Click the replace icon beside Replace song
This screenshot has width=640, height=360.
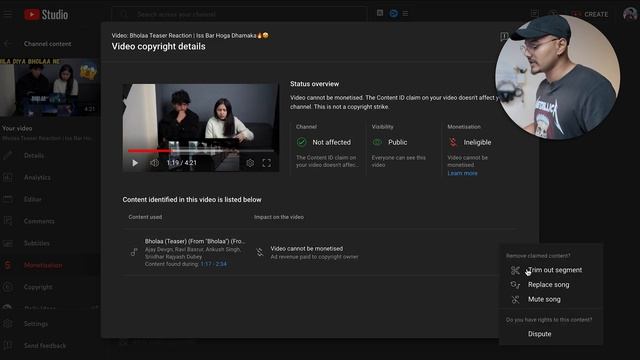point(515,285)
